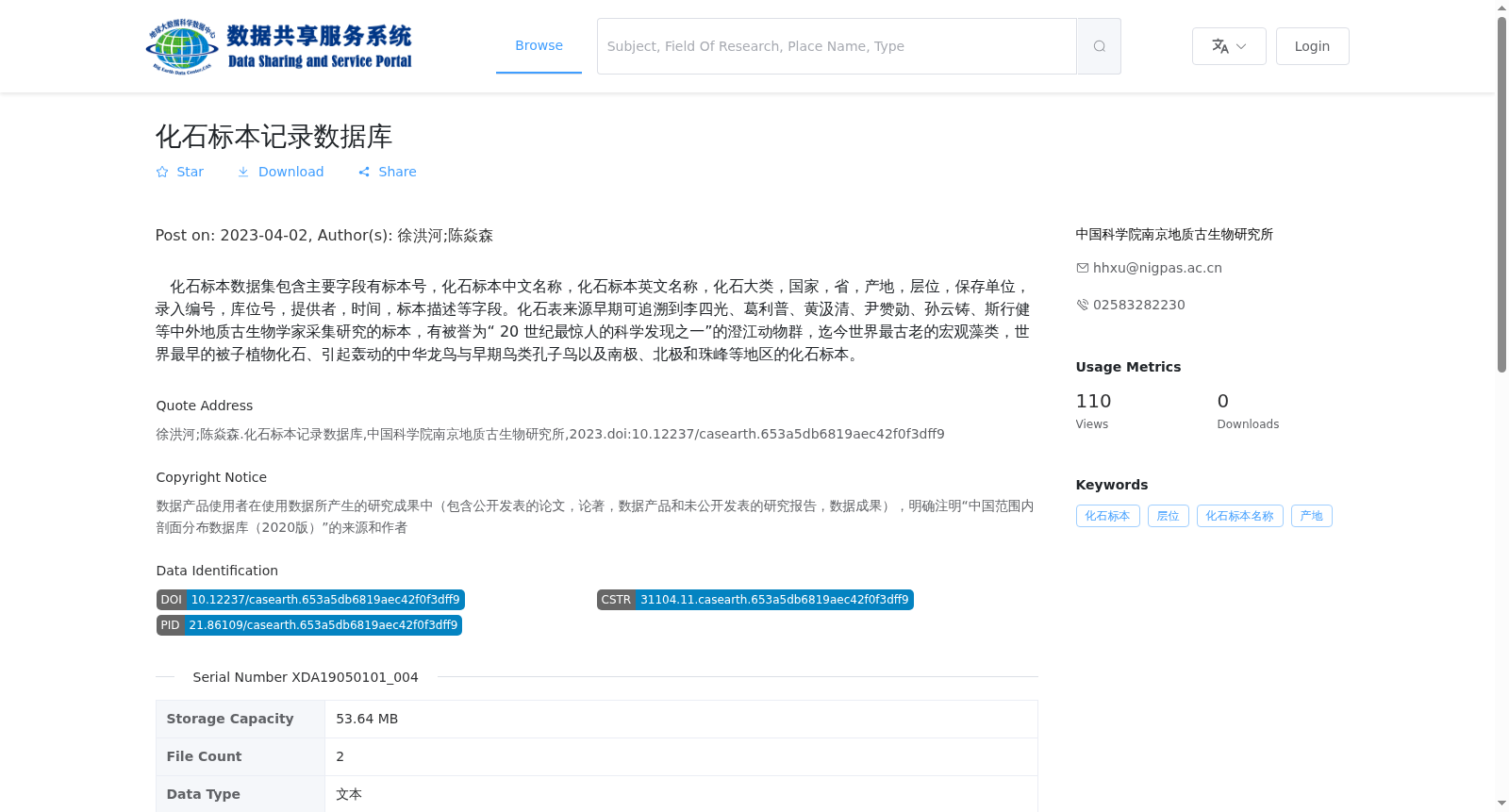The height and width of the screenshot is (812, 1509).
Task: Click the Star icon for this dataset
Action: coord(162,172)
